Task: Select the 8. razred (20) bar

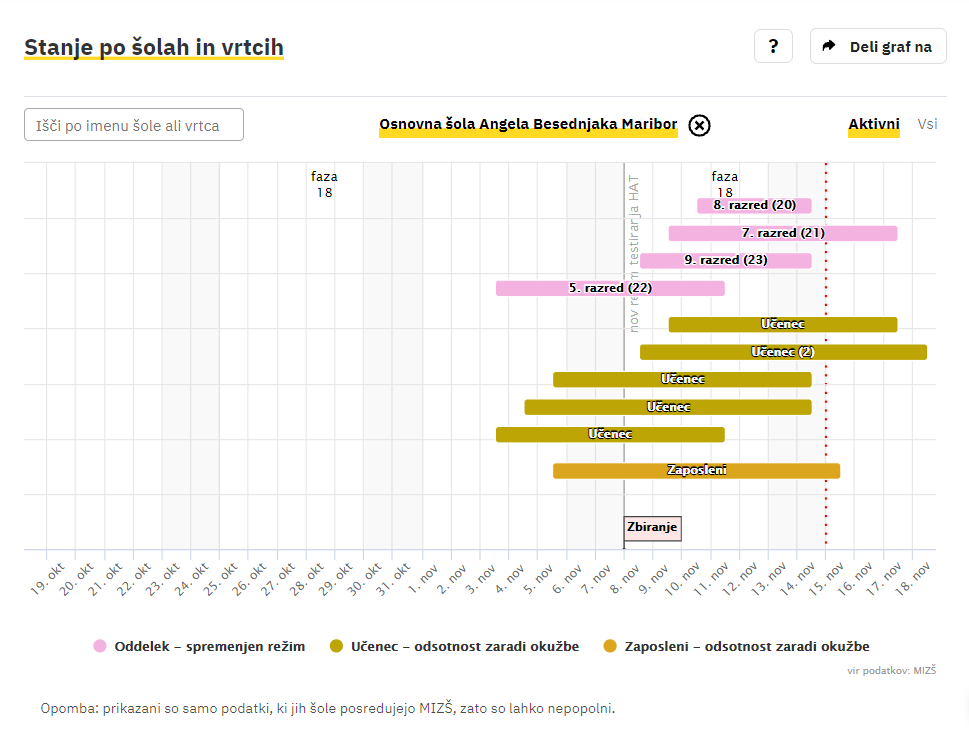Action: (x=754, y=205)
